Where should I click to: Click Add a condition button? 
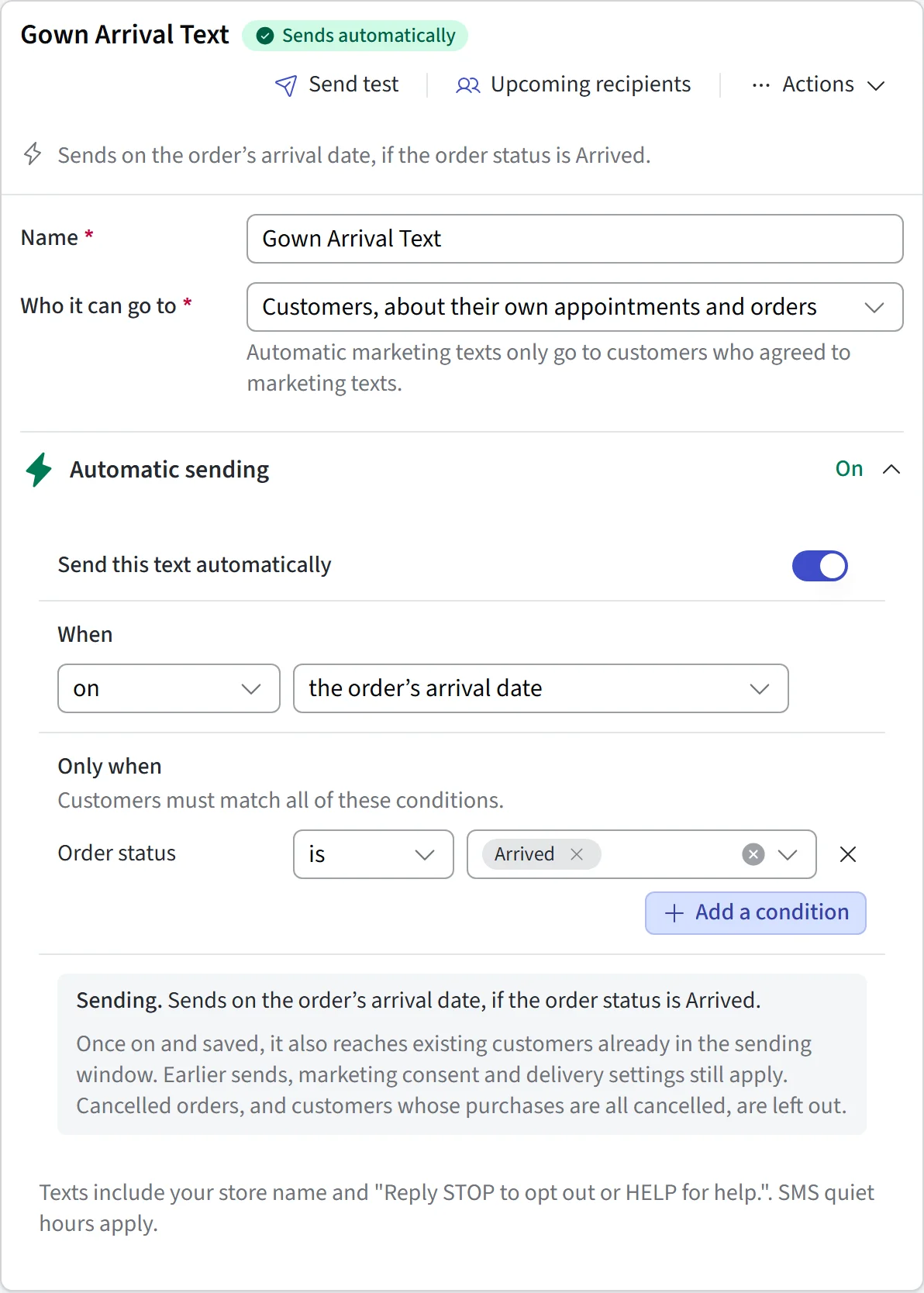(x=756, y=913)
